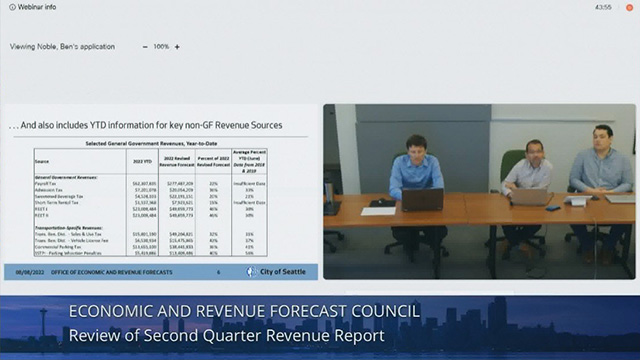Click the 'Source' column header
640x360 pixels.
(x=42, y=162)
